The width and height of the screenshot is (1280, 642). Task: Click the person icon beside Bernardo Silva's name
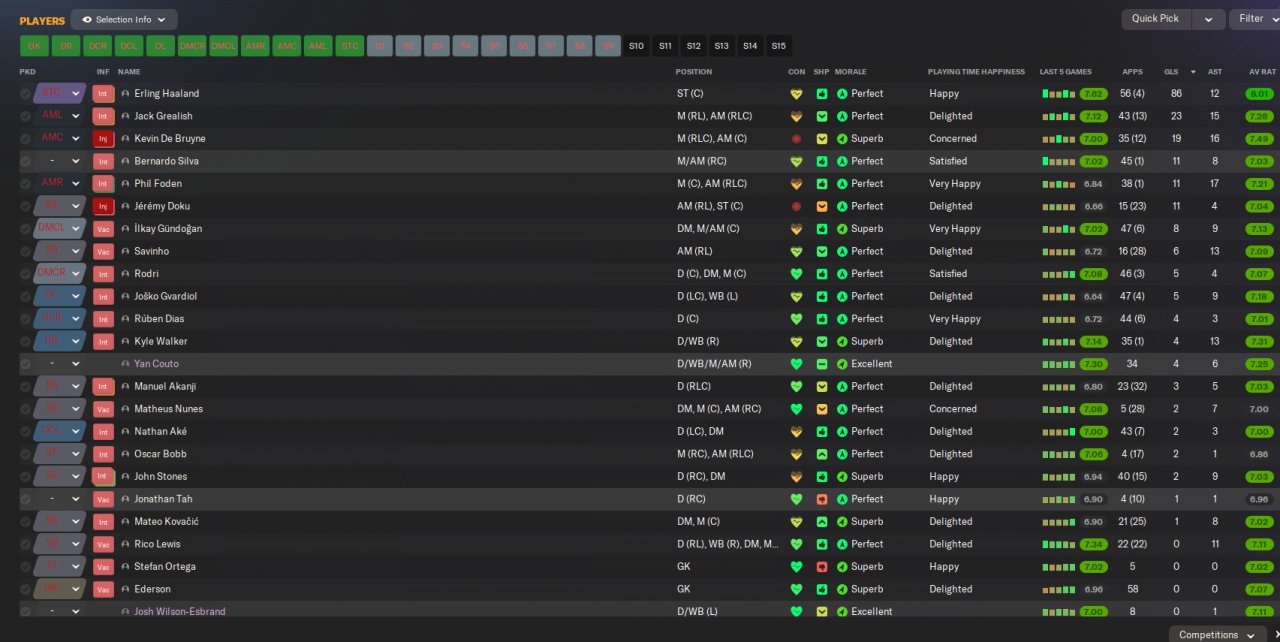(126, 161)
